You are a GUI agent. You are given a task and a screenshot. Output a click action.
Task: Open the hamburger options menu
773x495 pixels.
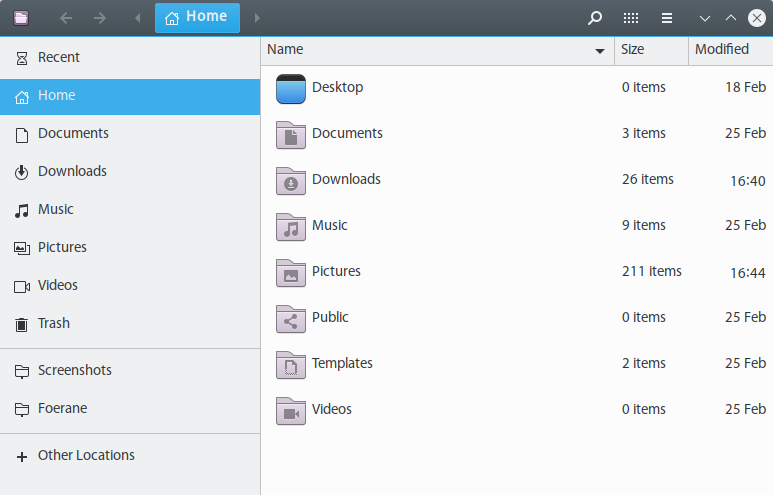[667, 18]
